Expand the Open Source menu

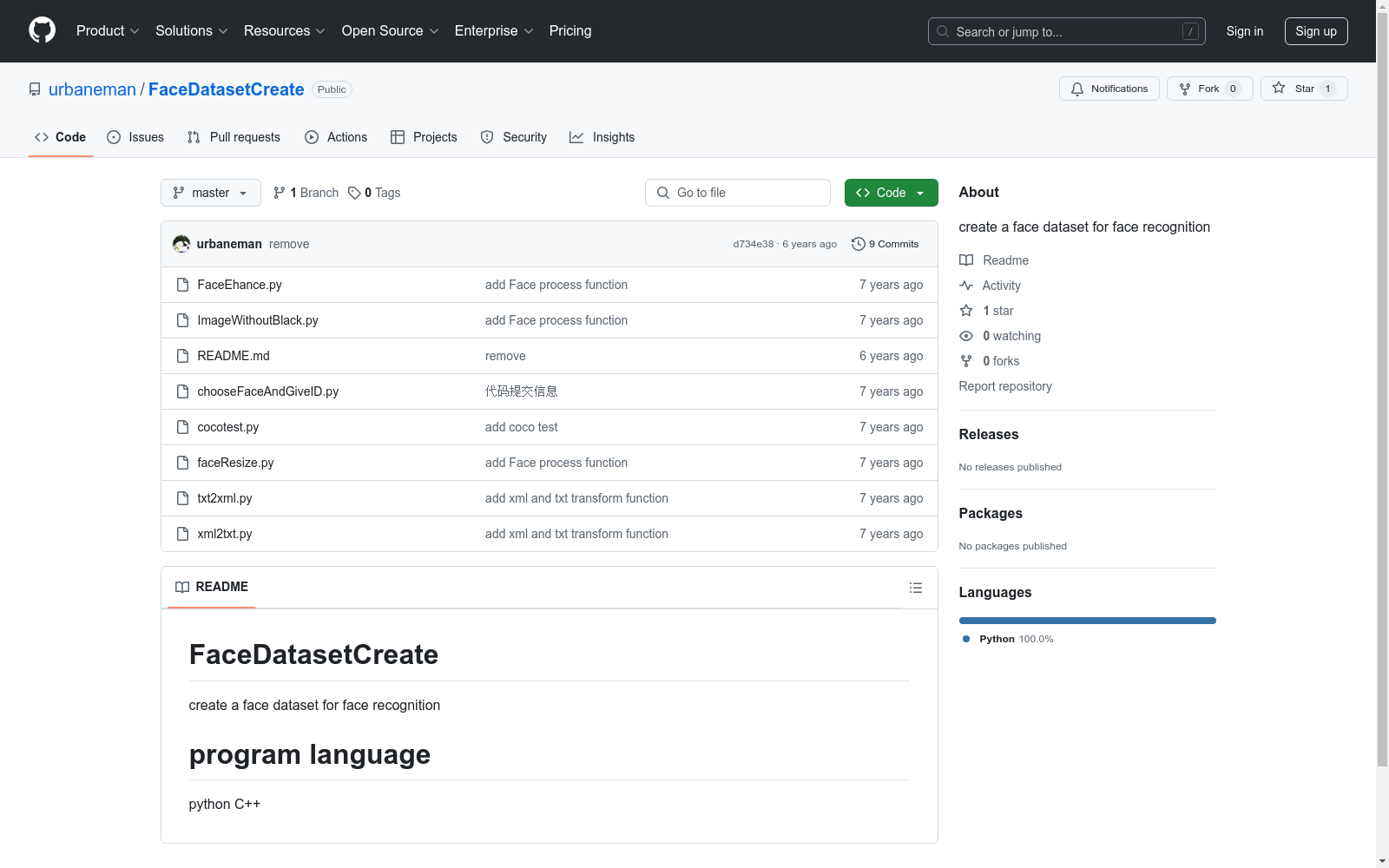tap(391, 31)
